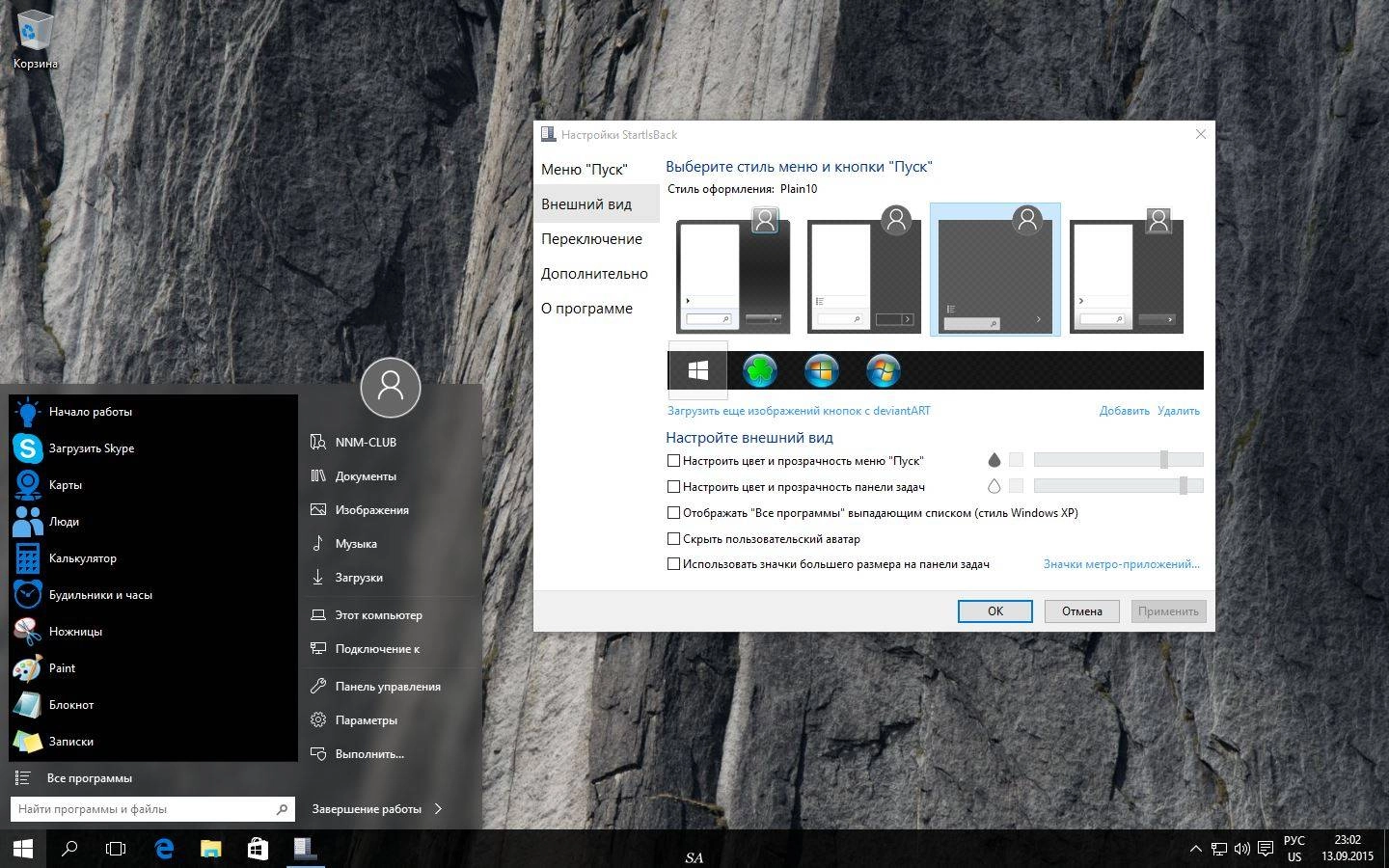This screenshot has height=868, width=1389.
Task: Select the Windows 7 orb start button image
Action: [x=884, y=370]
